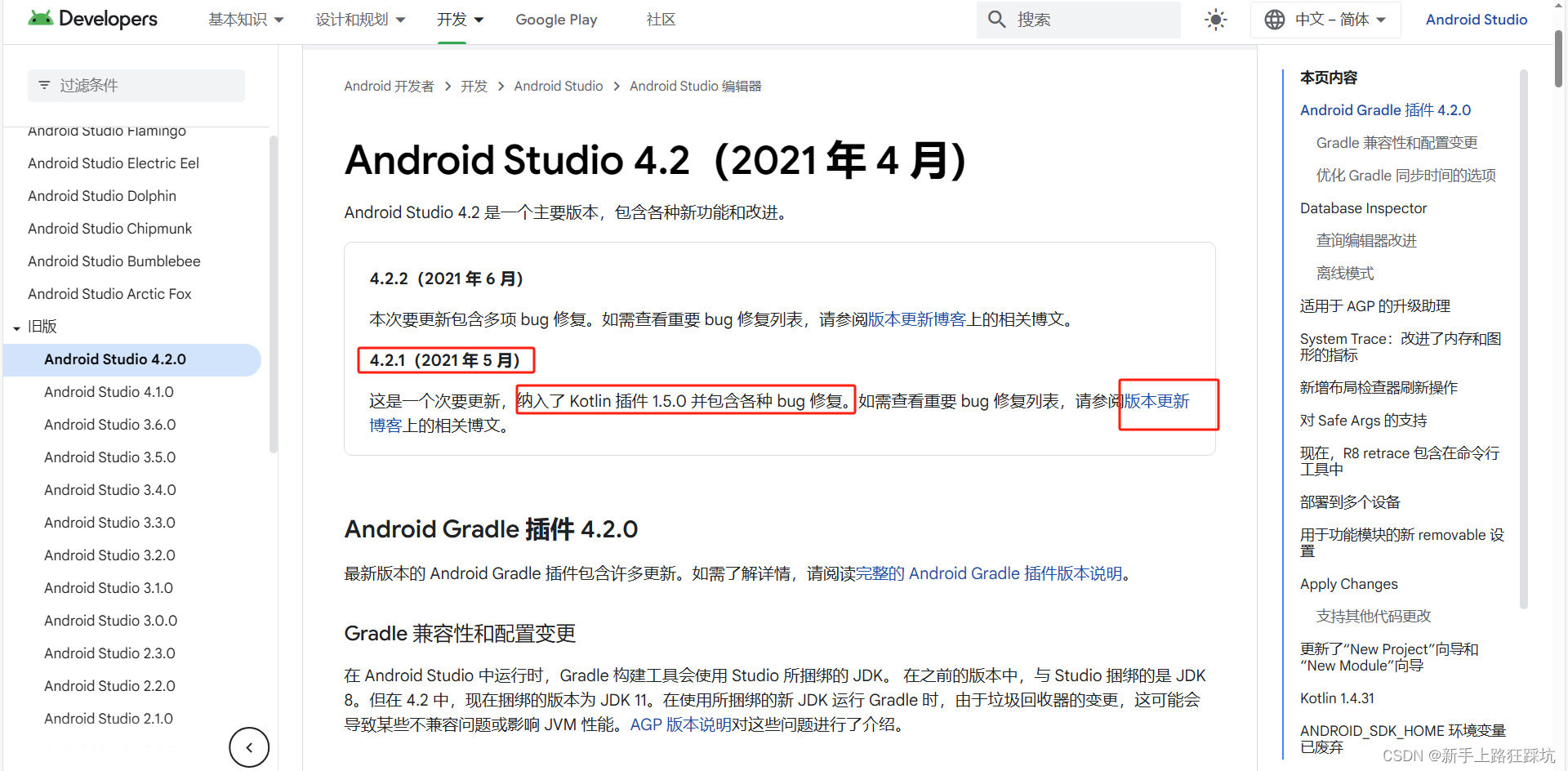Click the search magnifier icon

pyautogui.click(x=996, y=19)
